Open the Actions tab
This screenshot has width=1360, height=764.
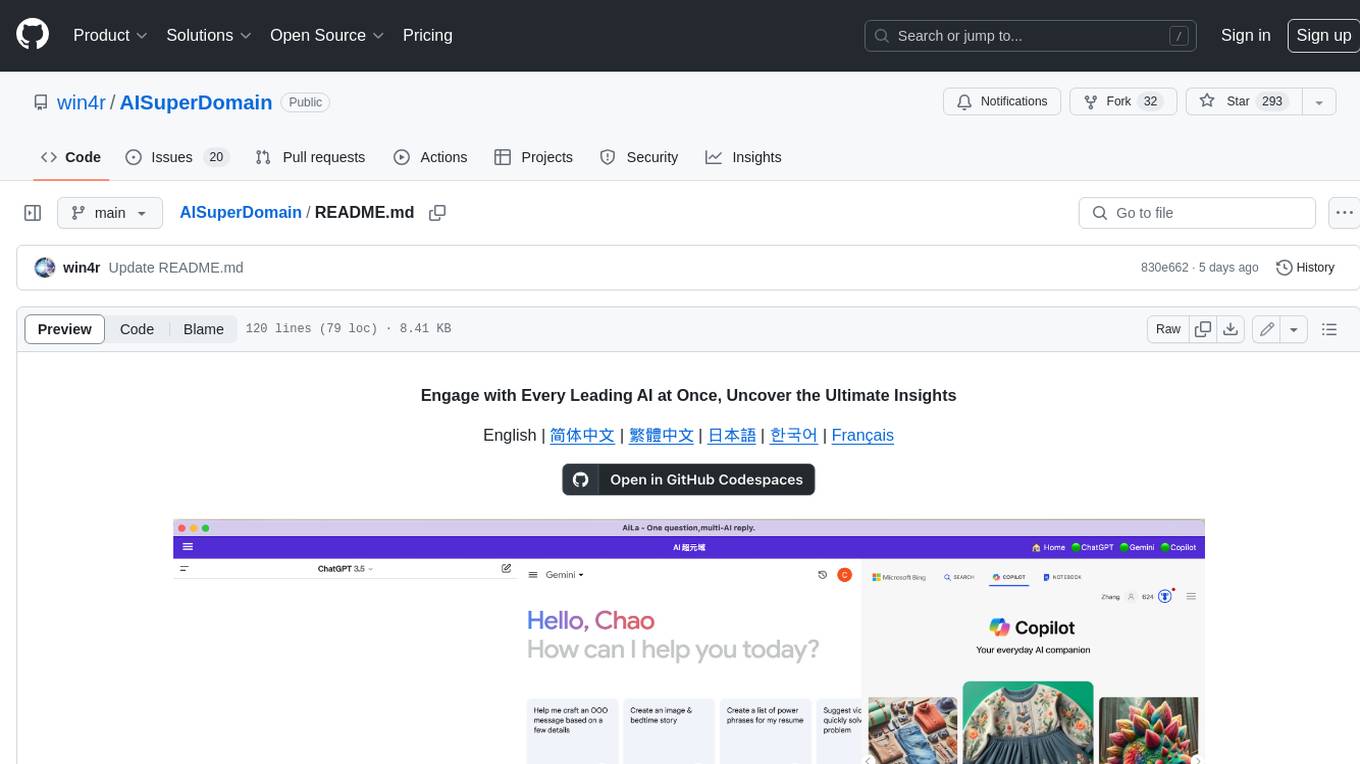pos(430,157)
